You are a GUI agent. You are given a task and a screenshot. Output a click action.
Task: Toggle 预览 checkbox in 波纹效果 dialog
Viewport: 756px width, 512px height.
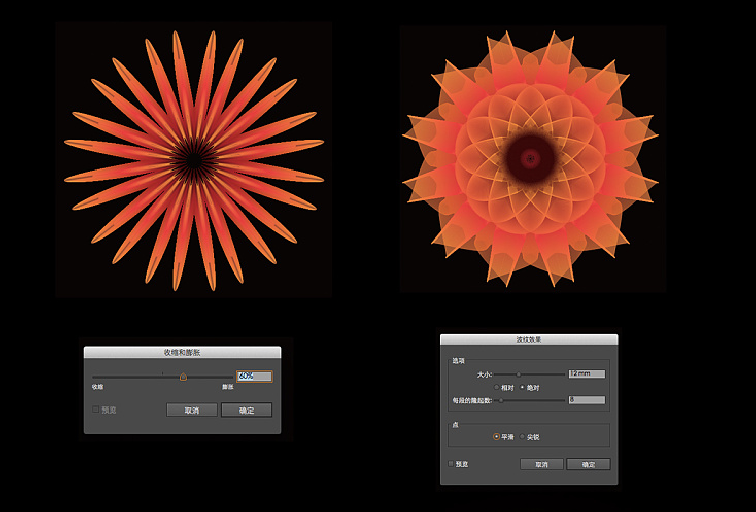coord(452,464)
